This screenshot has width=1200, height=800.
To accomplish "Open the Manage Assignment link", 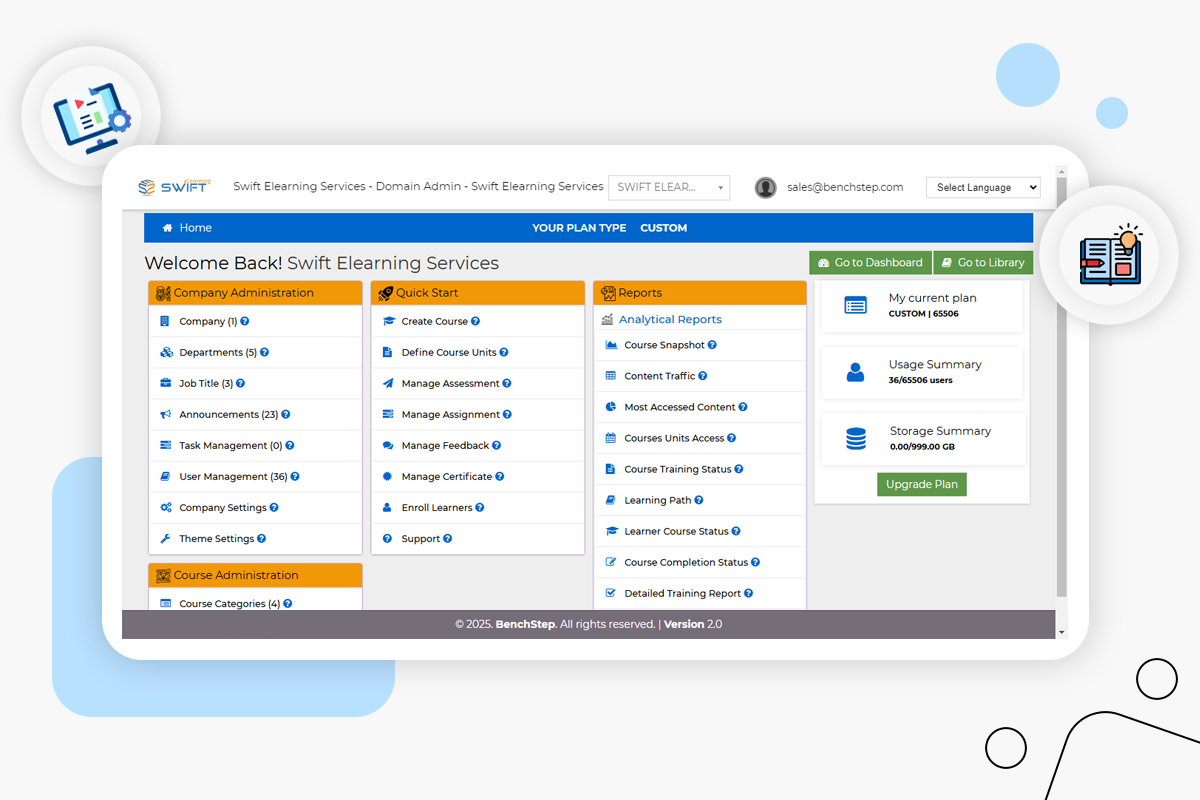I will click(x=451, y=415).
